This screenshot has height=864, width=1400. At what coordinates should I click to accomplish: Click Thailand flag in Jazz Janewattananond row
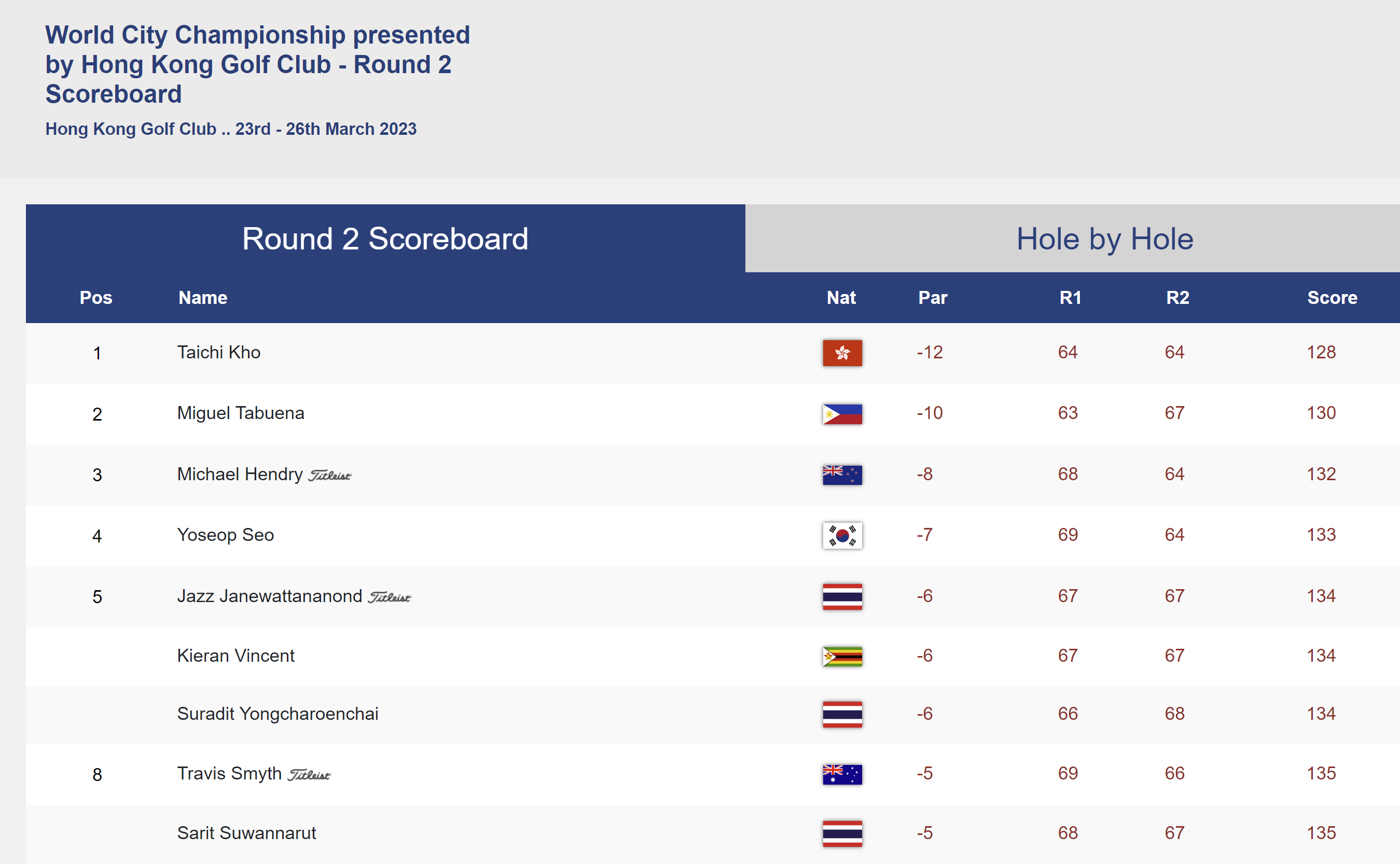click(x=842, y=596)
